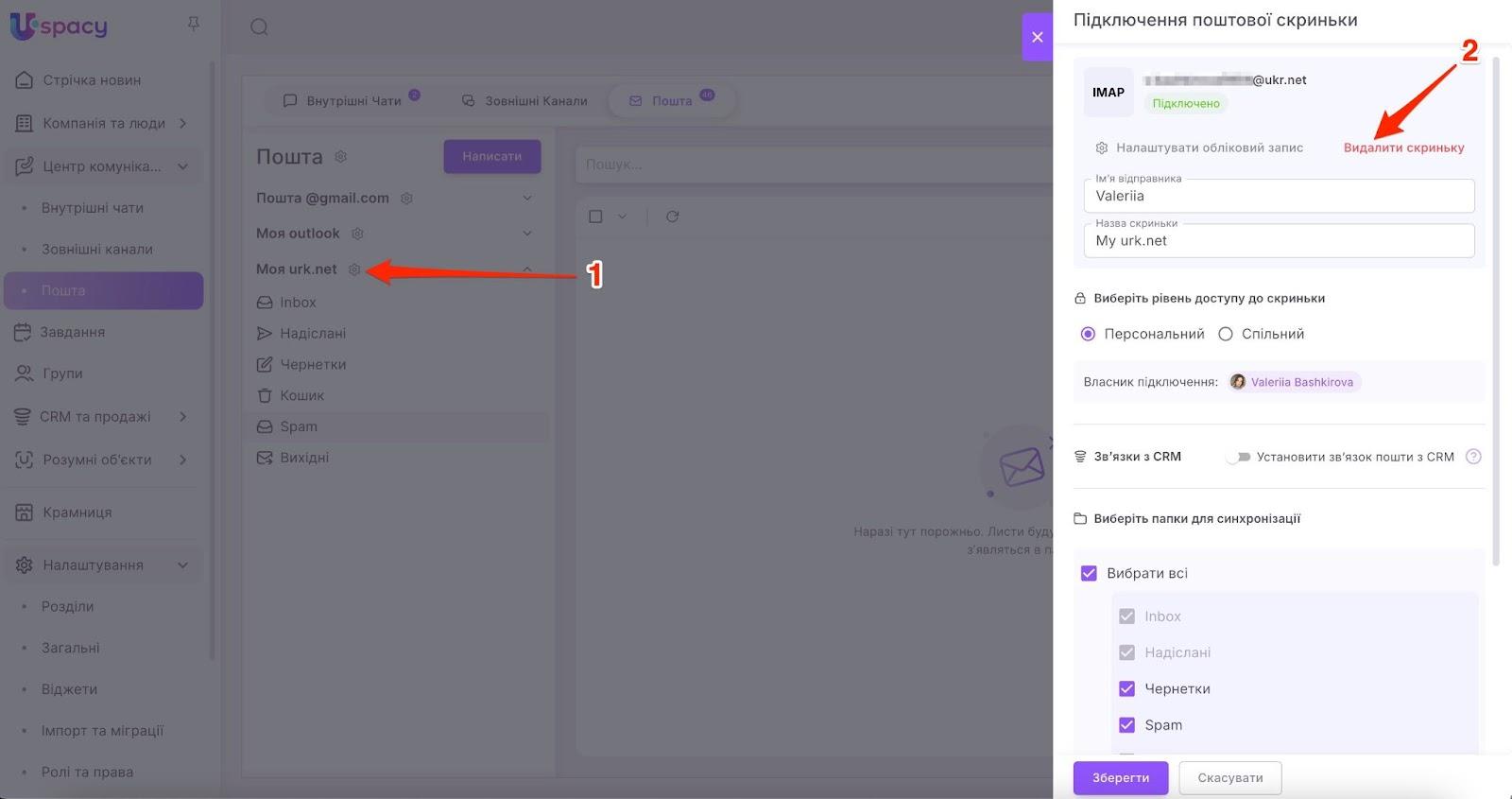Collapse the Налаштування section
This screenshot has height=799, width=1512.
pyautogui.click(x=182, y=565)
